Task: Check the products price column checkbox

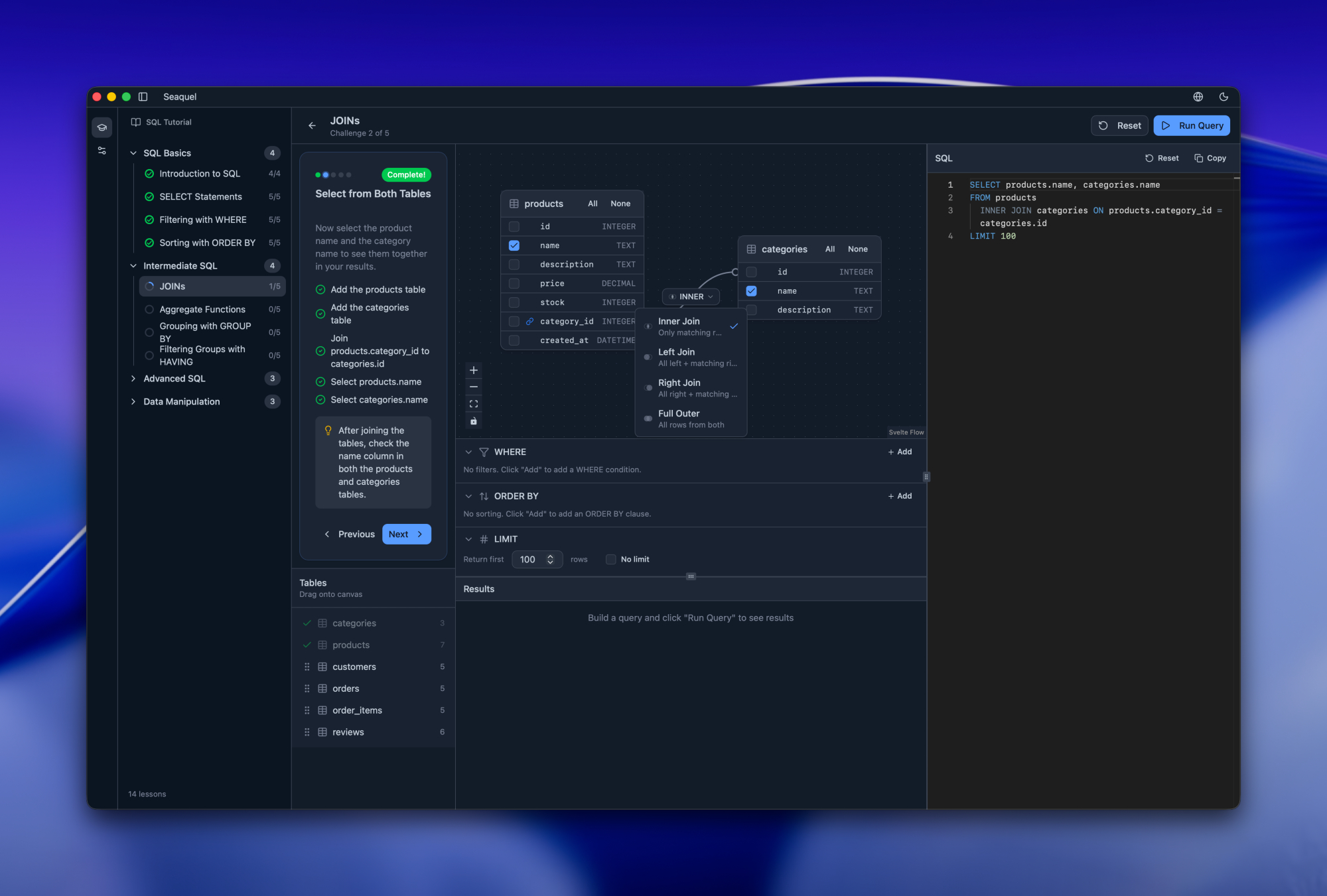Action: pyautogui.click(x=514, y=284)
